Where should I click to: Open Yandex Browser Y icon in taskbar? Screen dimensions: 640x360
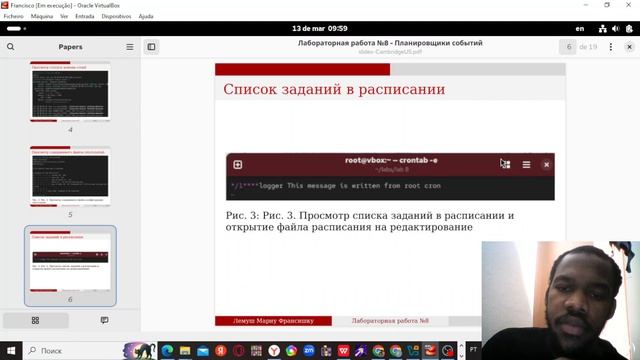274,351
